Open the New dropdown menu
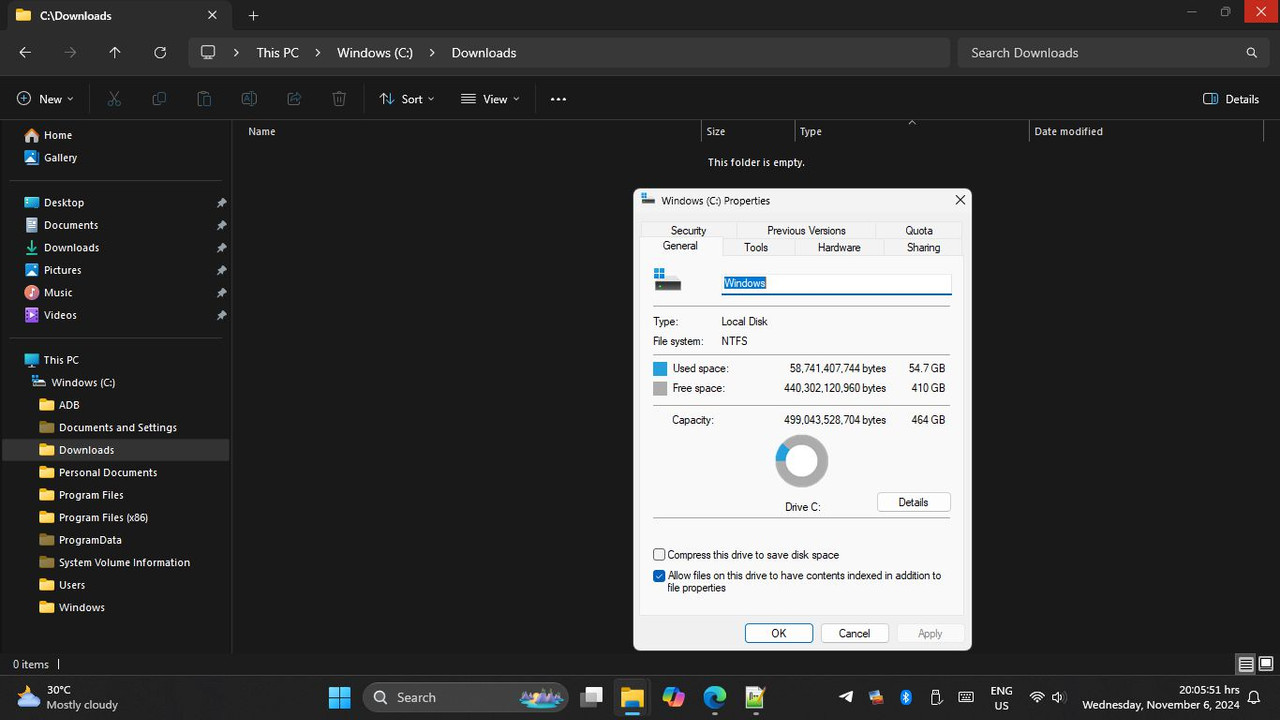This screenshot has height=720, width=1280. [46, 99]
